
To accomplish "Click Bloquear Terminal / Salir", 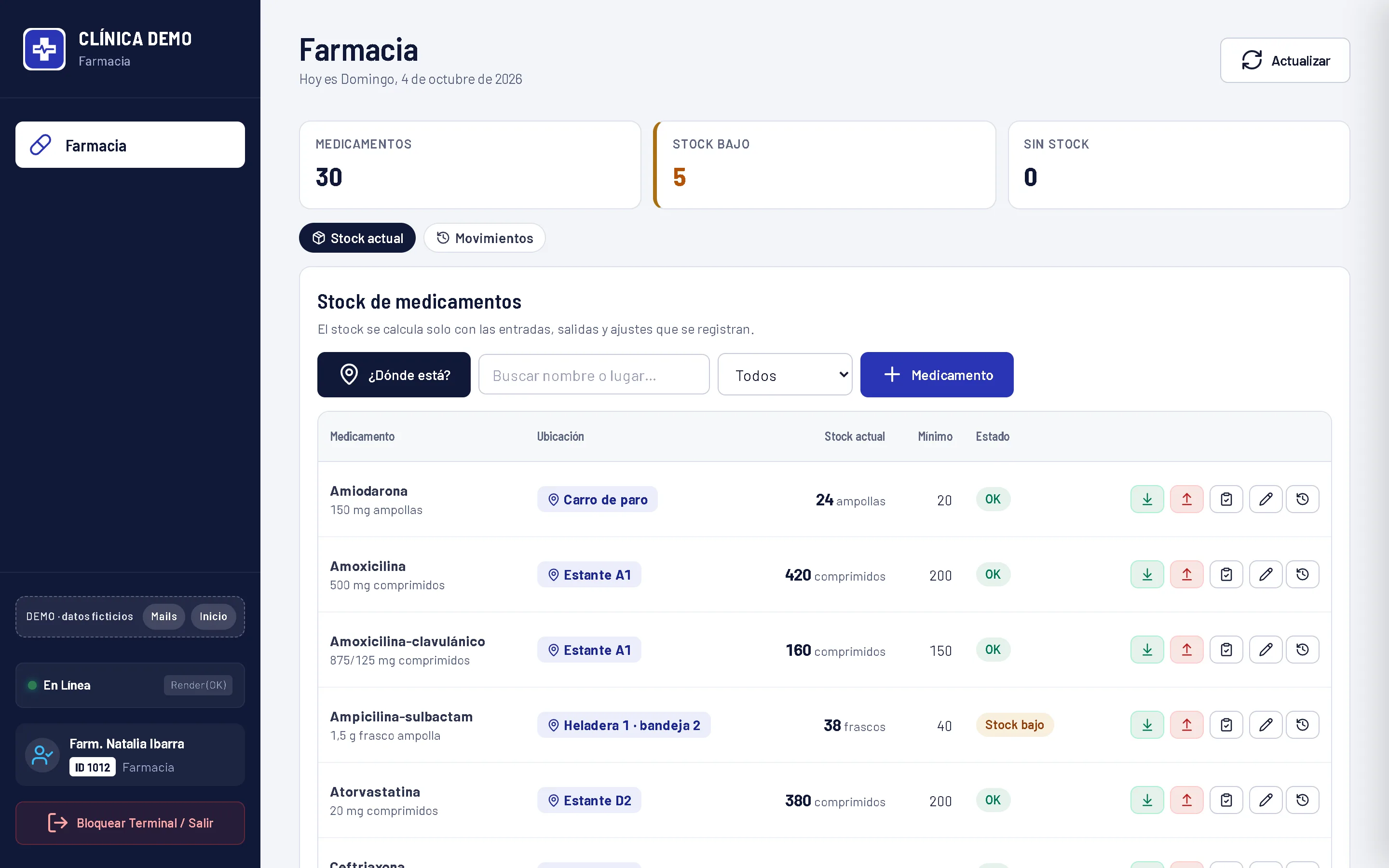I will (x=130, y=823).
